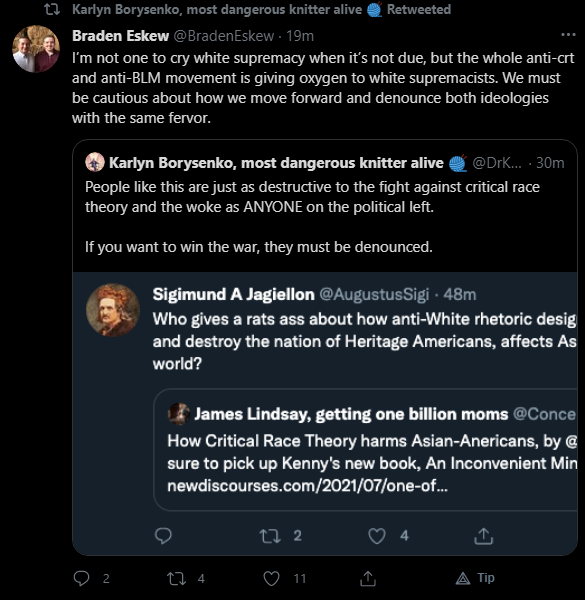The width and height of the screenshot is (585, 600).
Task: Open Karlyn Borysenko's quoted tweet name
Action: coord(276,163)
